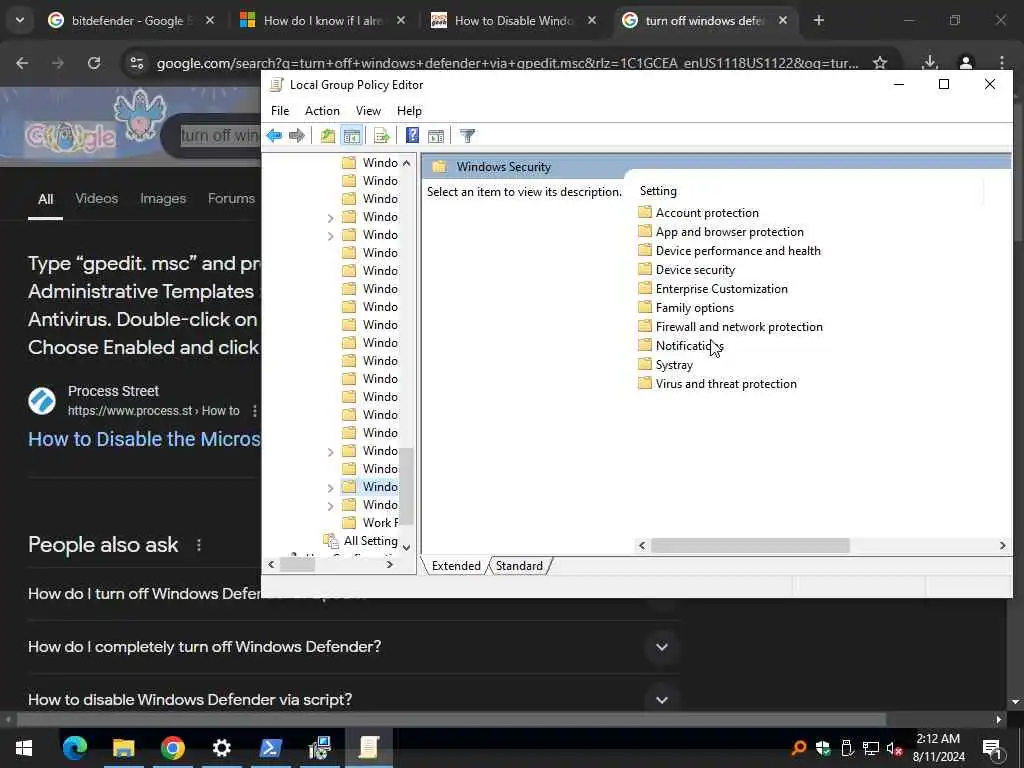Select the Device security folder
This screenshot has height=768, width=1024.
coord(686,270)
